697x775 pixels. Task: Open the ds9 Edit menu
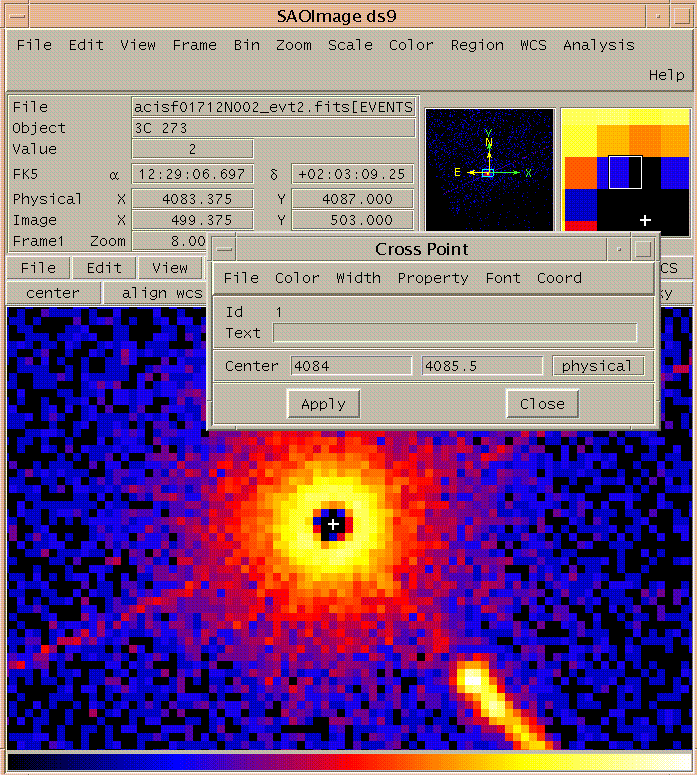click(x=86, y=45)
